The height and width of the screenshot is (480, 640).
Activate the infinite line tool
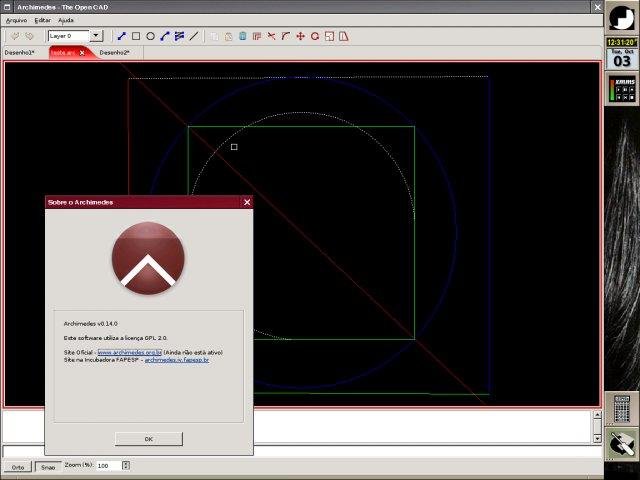click(x=193, y=36)
